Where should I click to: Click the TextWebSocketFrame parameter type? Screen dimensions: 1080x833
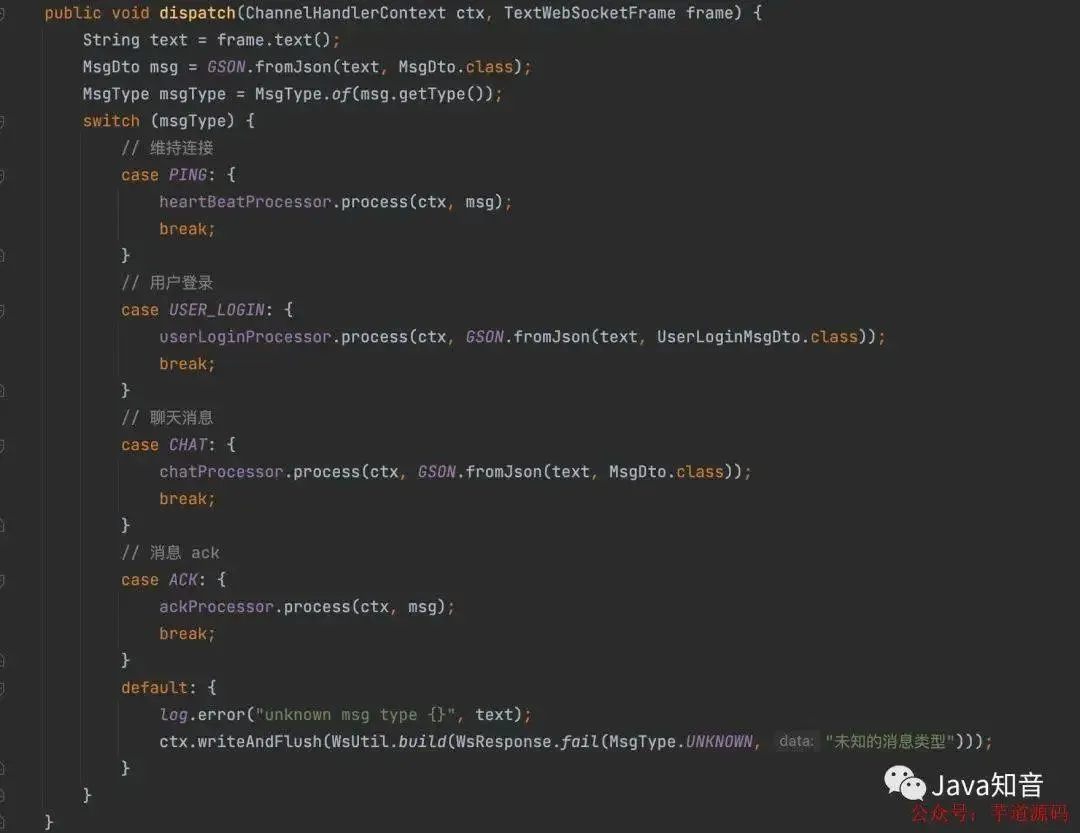[590, 13]
